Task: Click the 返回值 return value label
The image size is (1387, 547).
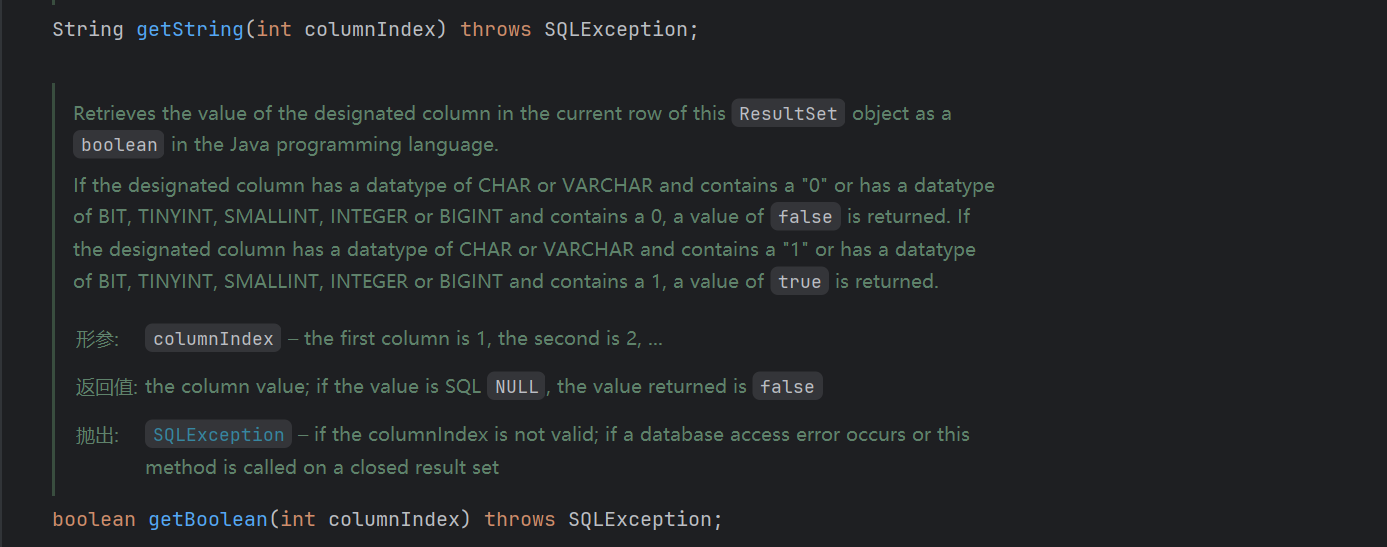Action: pos(106,387)
